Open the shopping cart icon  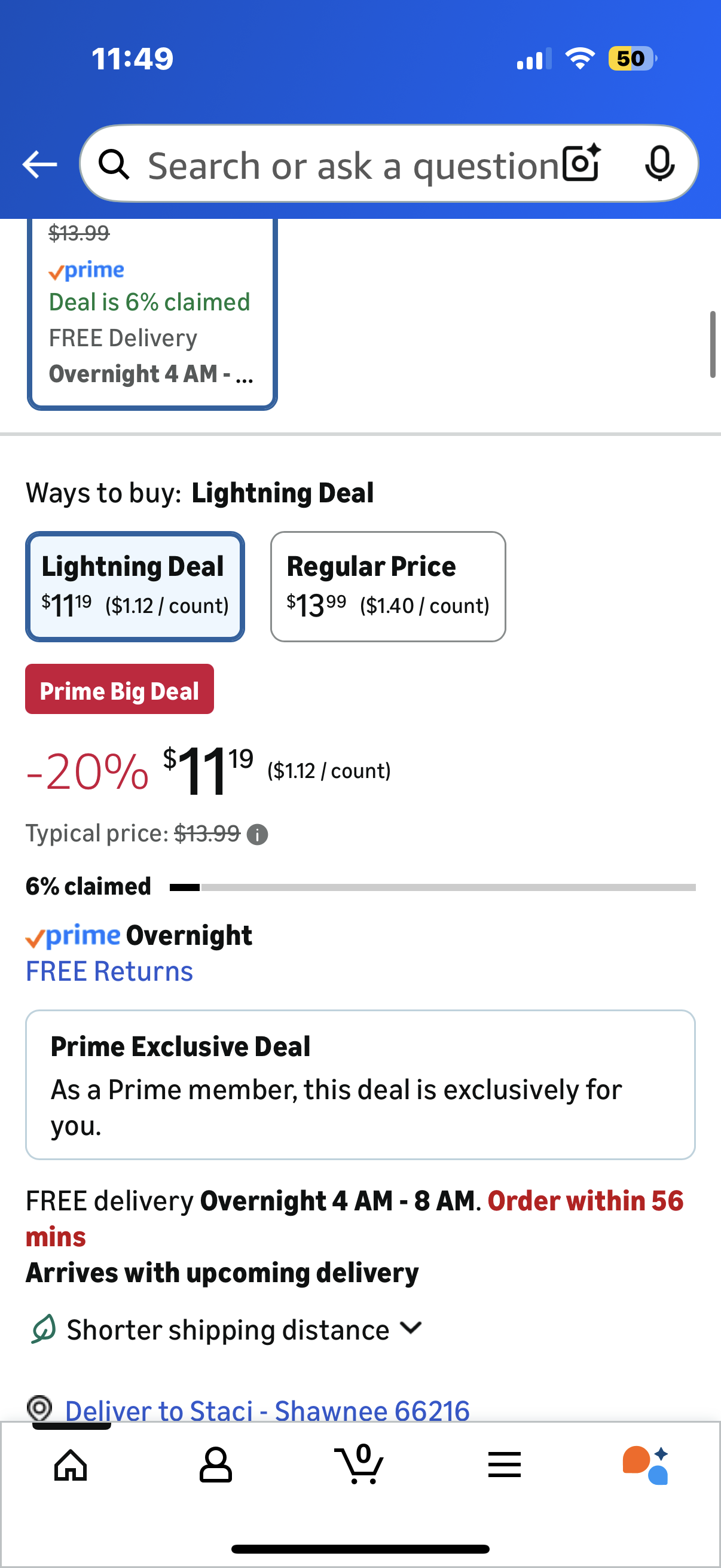[x=359, y=1464]
